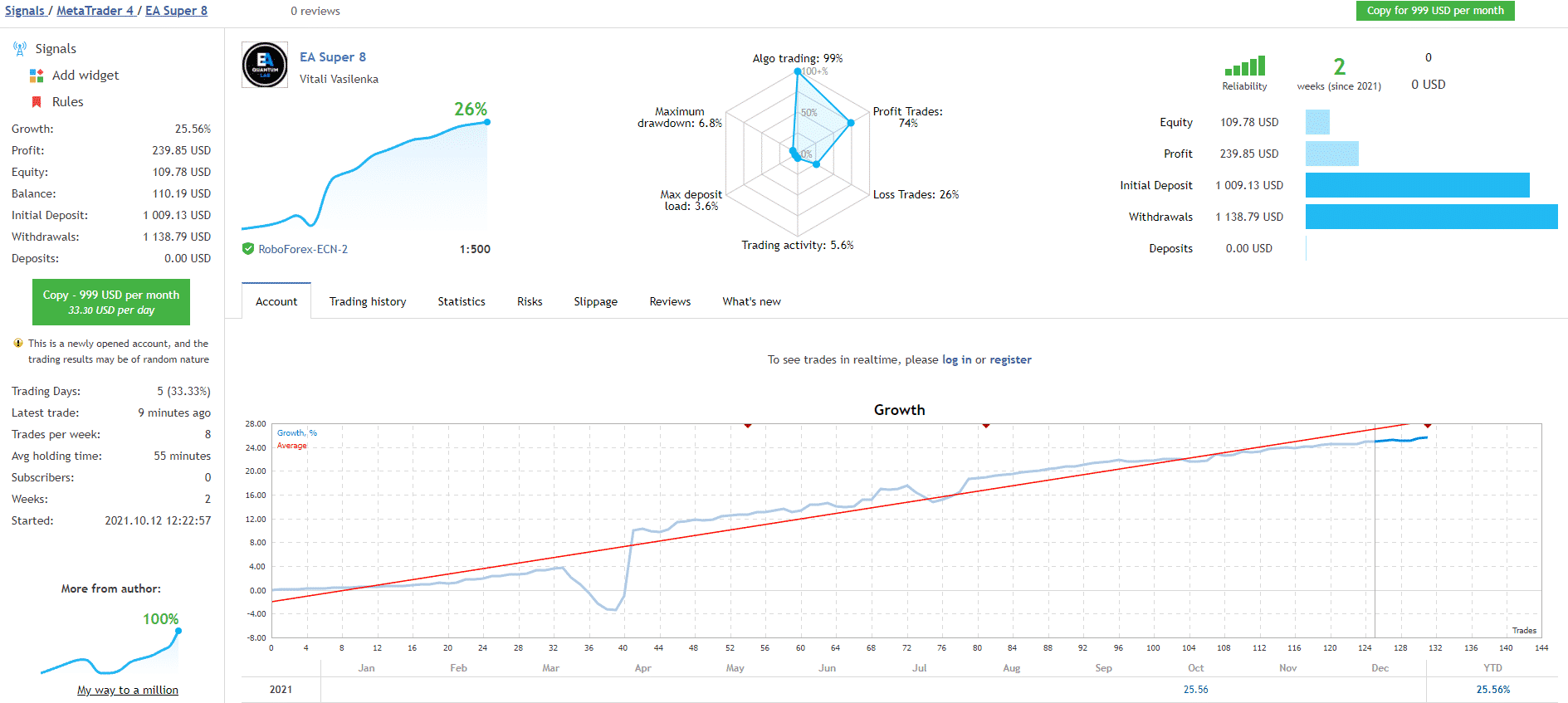Click the 2021 row label in growth table
The height and width of the screenshot is (703, 1568).
coord(281,689)
